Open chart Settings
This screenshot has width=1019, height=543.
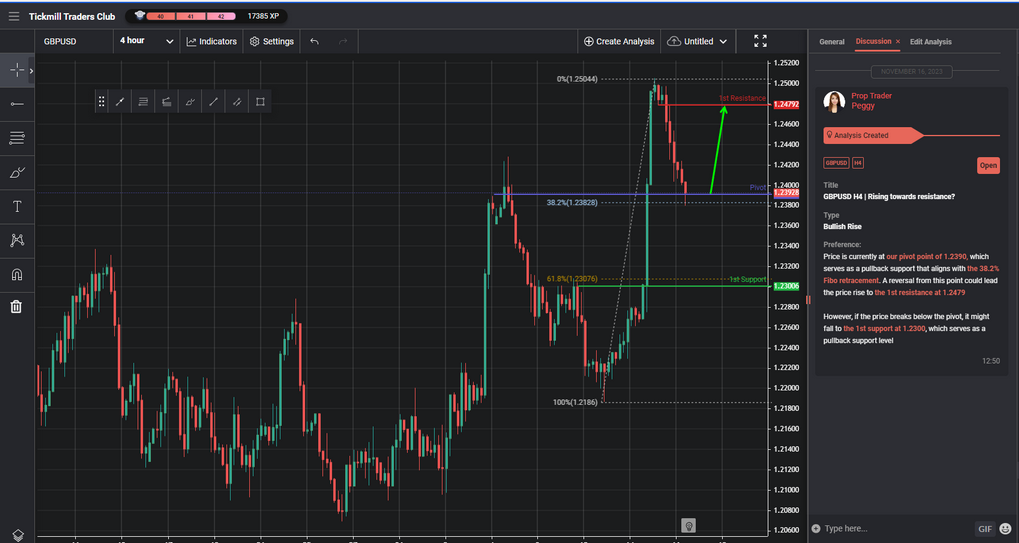(272, 41)
